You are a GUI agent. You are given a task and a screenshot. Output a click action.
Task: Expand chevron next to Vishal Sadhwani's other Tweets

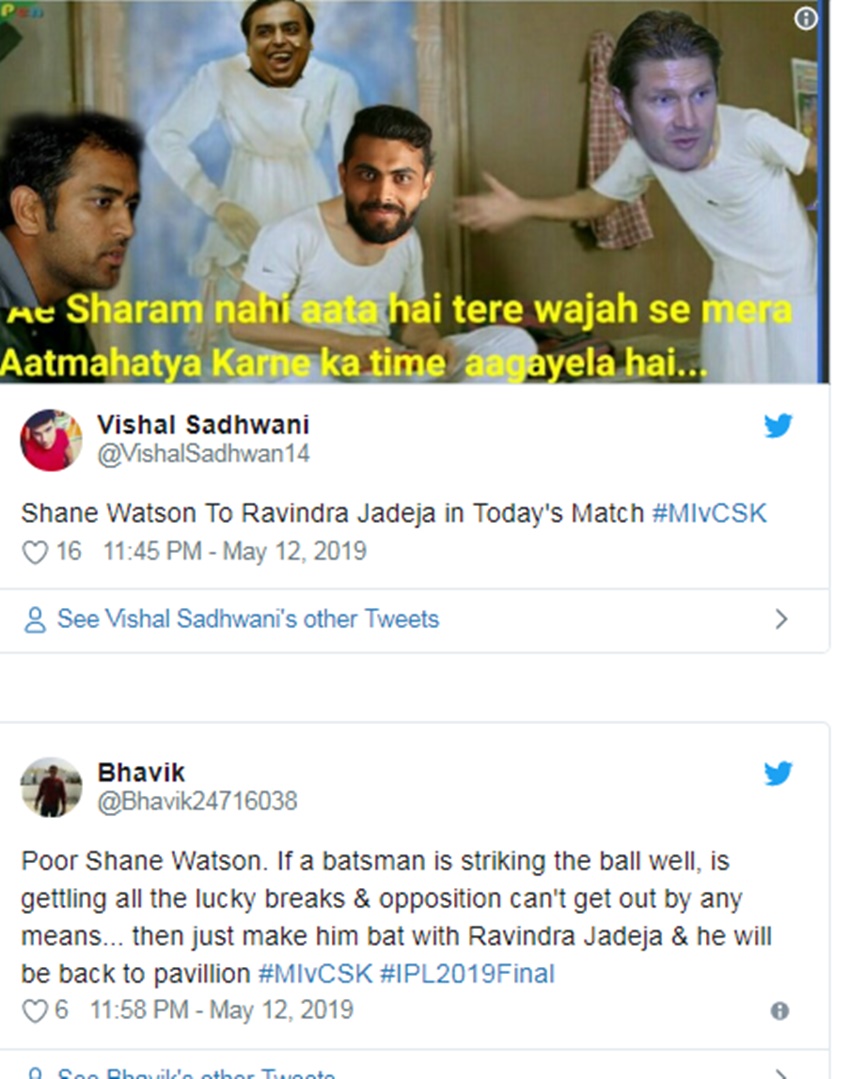pos(781,619)
